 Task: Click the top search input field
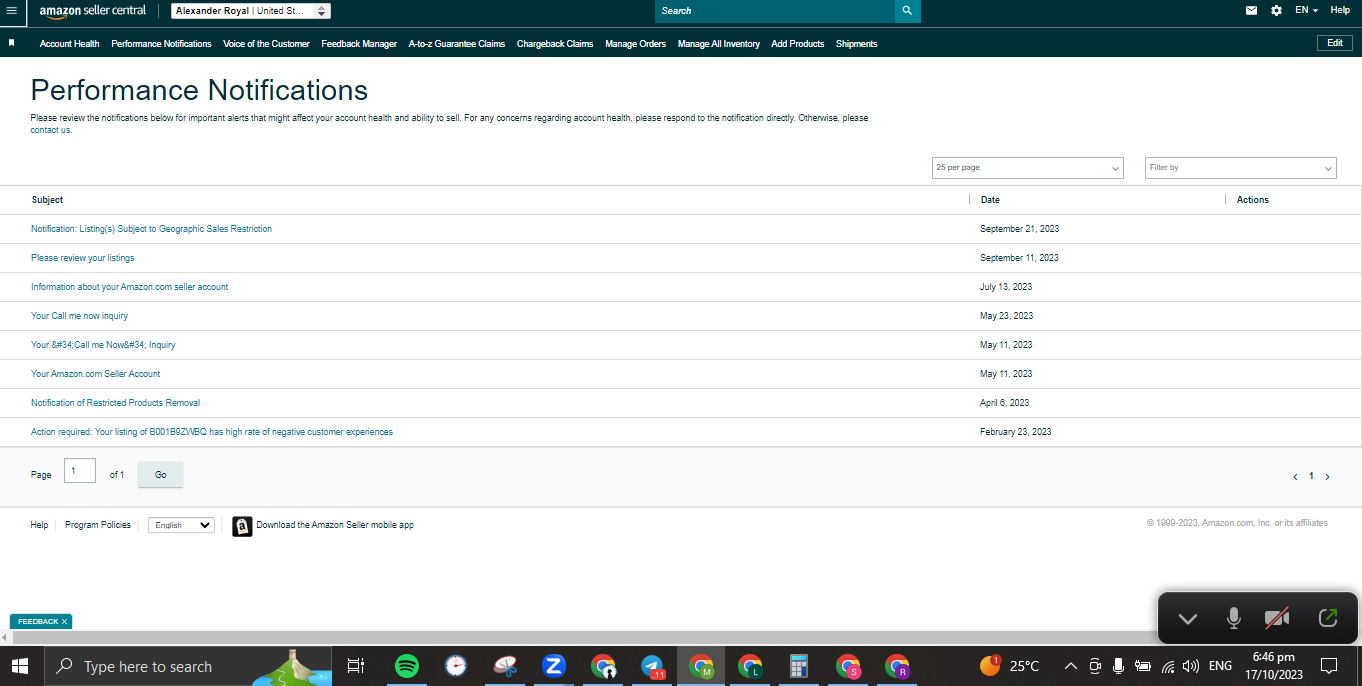[775, 11]
